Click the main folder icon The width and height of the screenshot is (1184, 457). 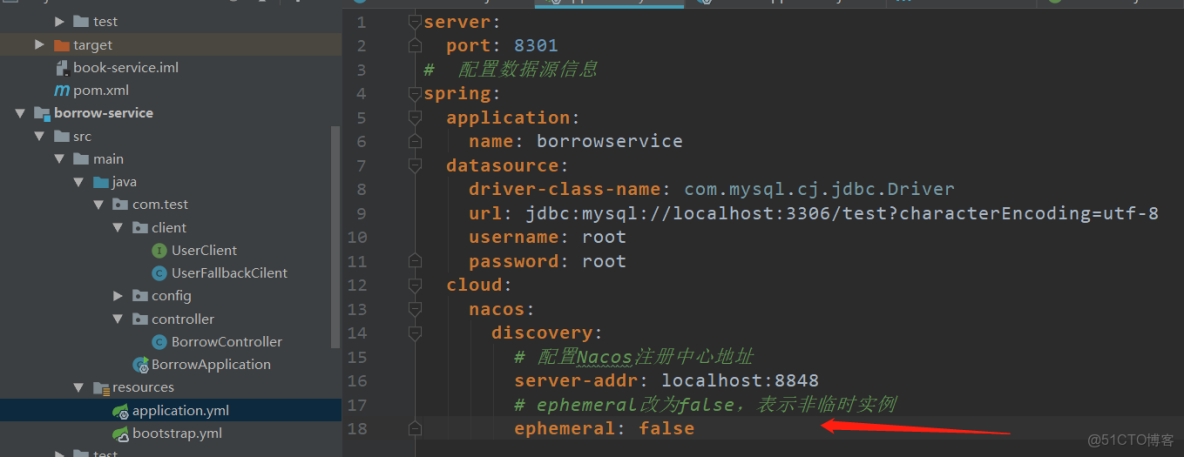82,159
